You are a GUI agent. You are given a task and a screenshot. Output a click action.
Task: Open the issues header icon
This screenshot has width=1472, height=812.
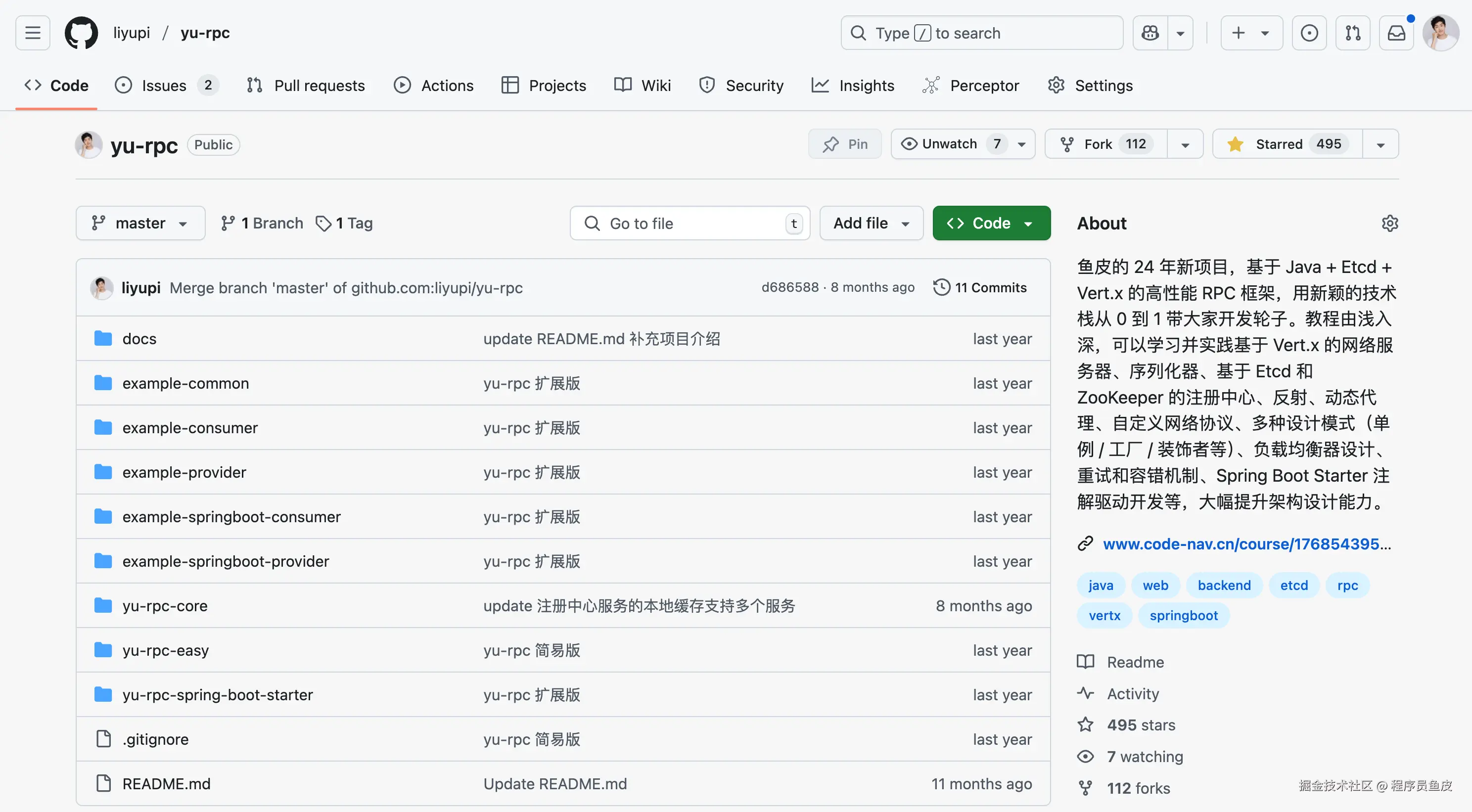coord(1309,33)
